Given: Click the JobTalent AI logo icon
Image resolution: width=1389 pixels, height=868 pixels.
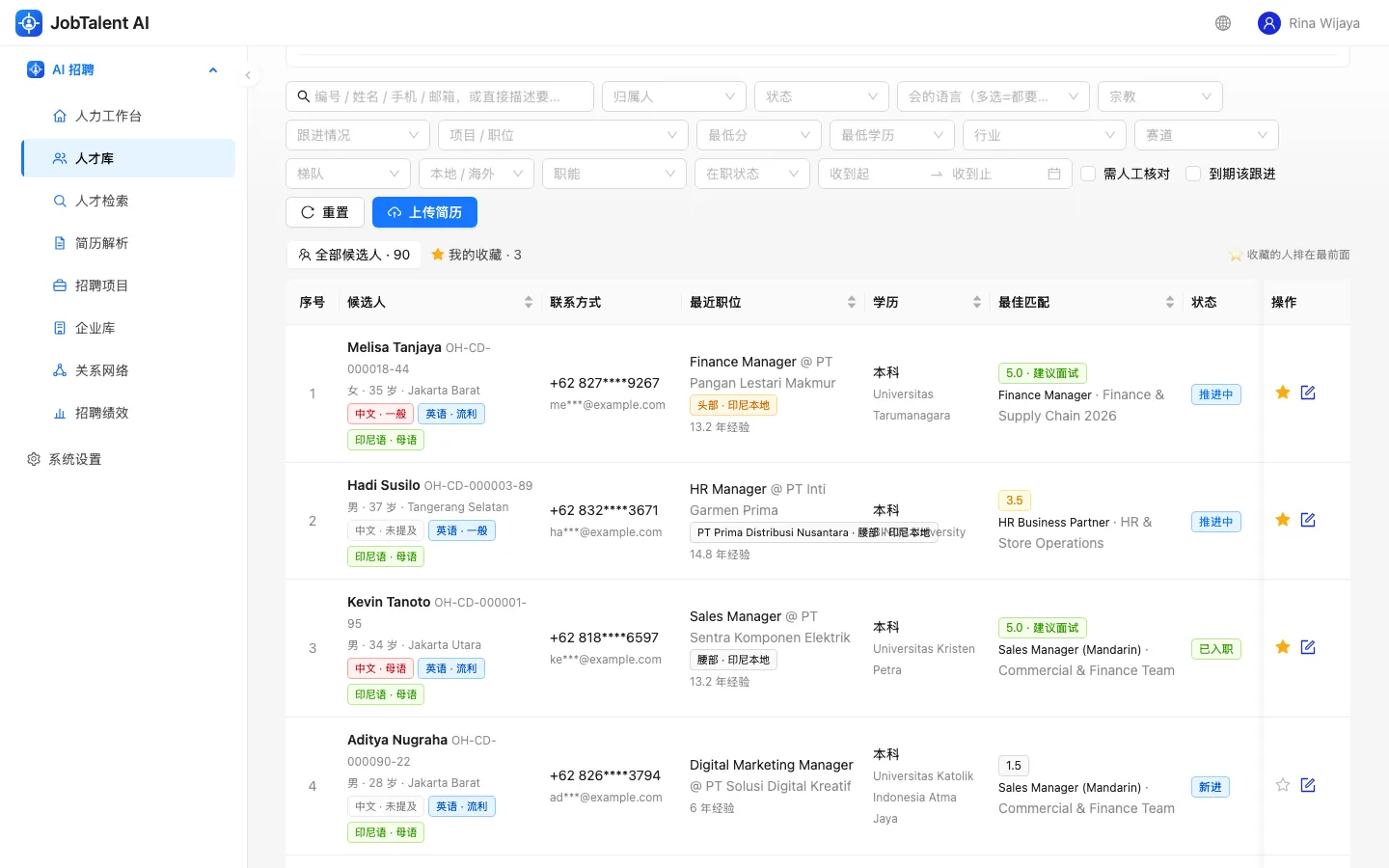Looking at the screenshot, I should click(29, 23).
